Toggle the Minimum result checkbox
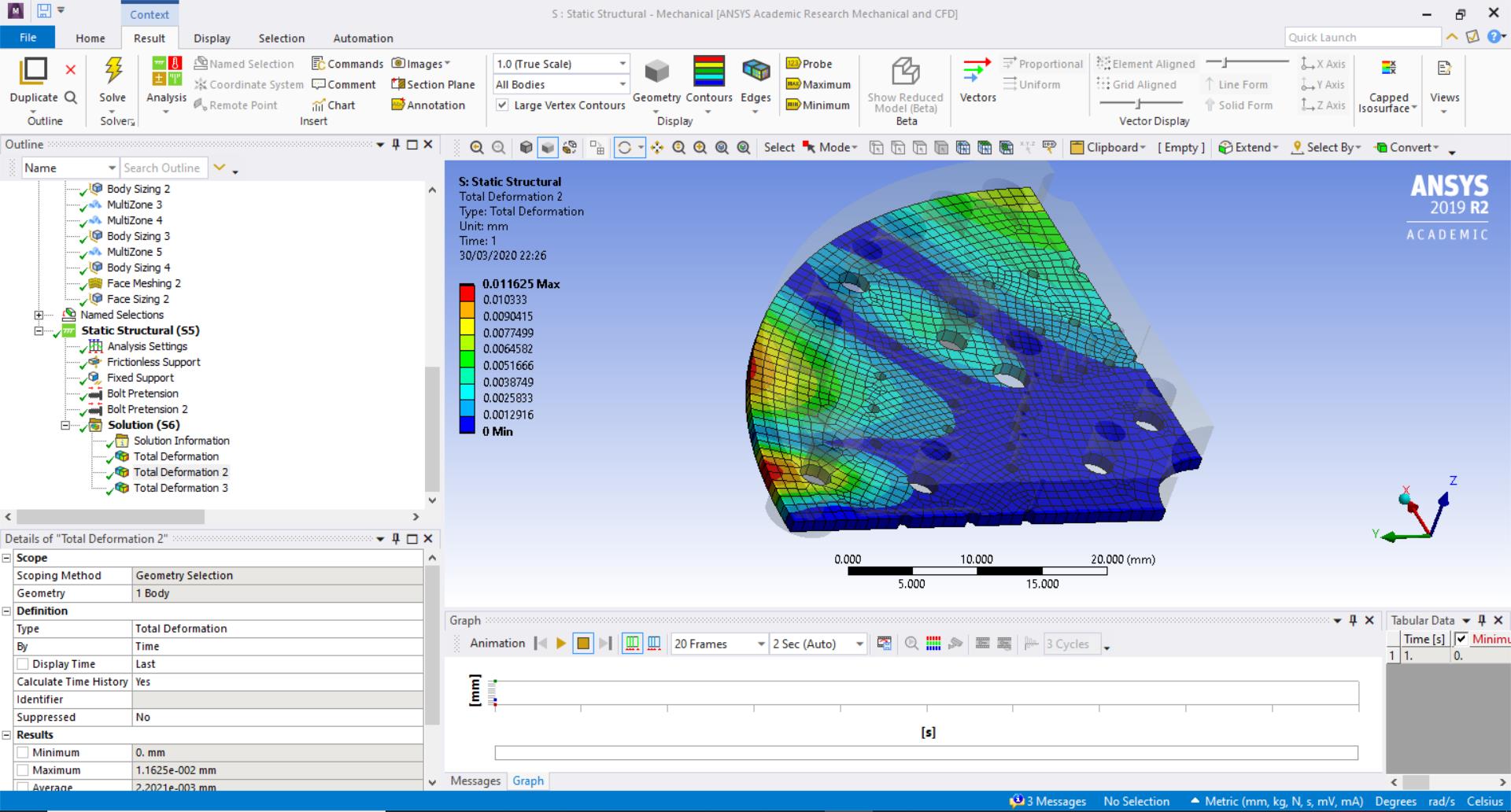The height and width of the screenshot is (812, 1511). point(23,752)
